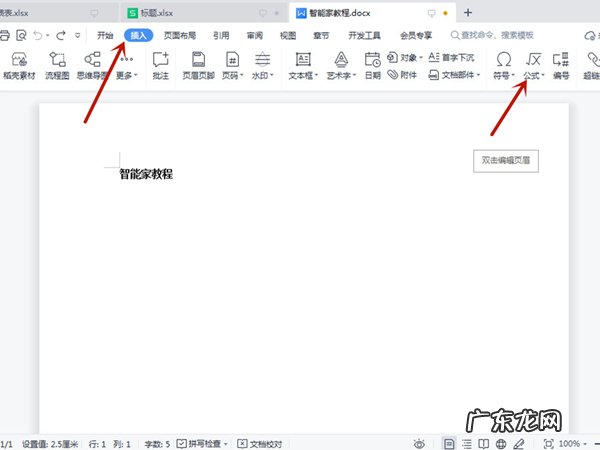Toggle eye protection mode in status bar
The height and width of the screenshot is (450, 600).
419,444
